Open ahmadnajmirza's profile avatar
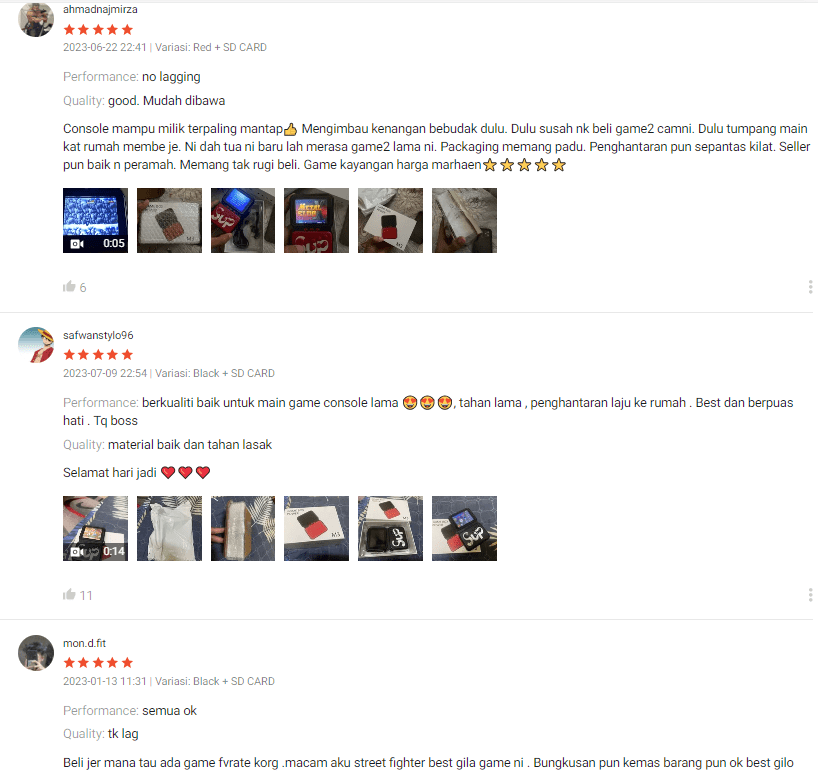This screenshot has height=782, width=818. tap(36, 19)
